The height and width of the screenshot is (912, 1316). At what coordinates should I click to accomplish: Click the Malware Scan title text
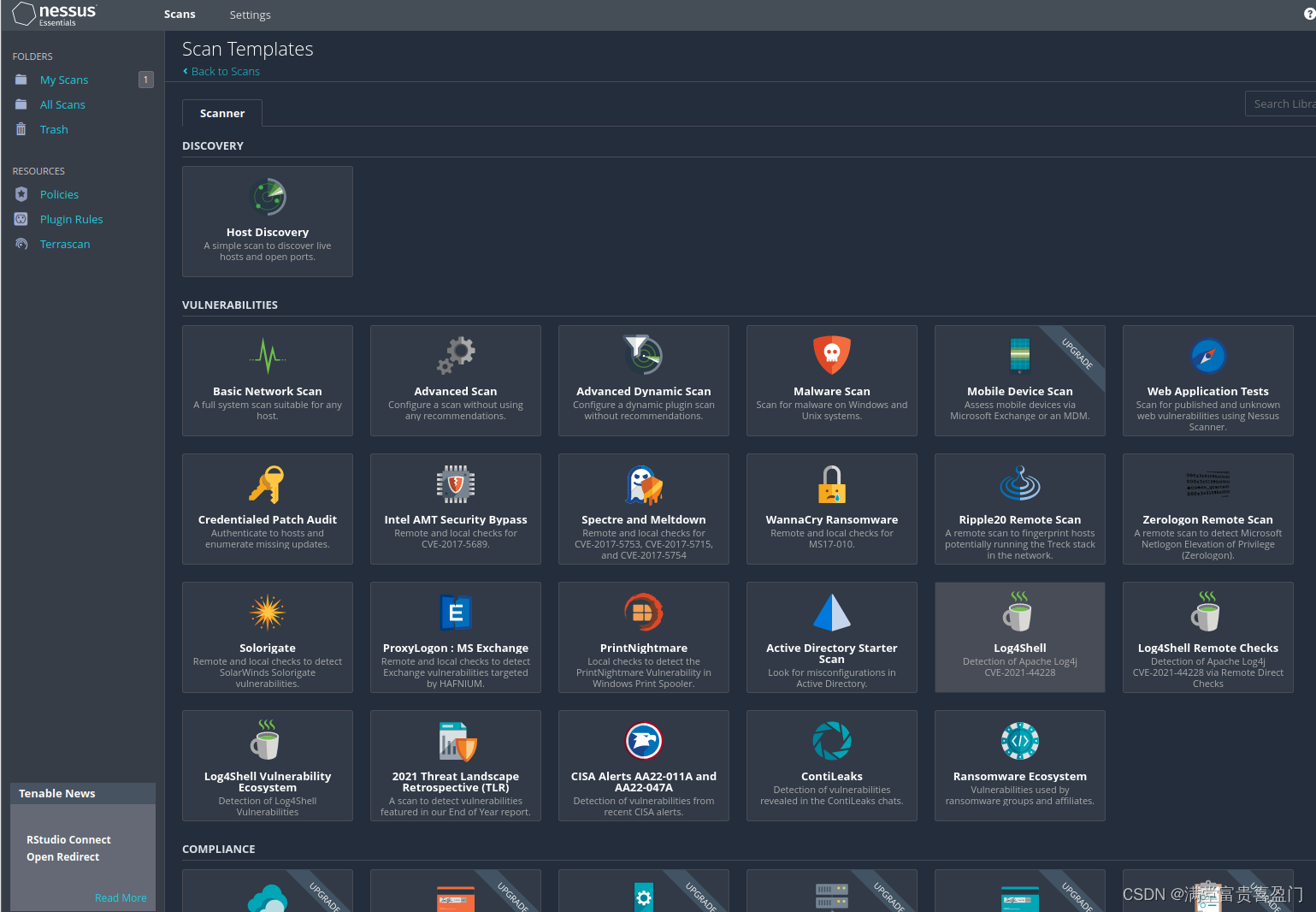pyautogui.click(x=832, y=391)
